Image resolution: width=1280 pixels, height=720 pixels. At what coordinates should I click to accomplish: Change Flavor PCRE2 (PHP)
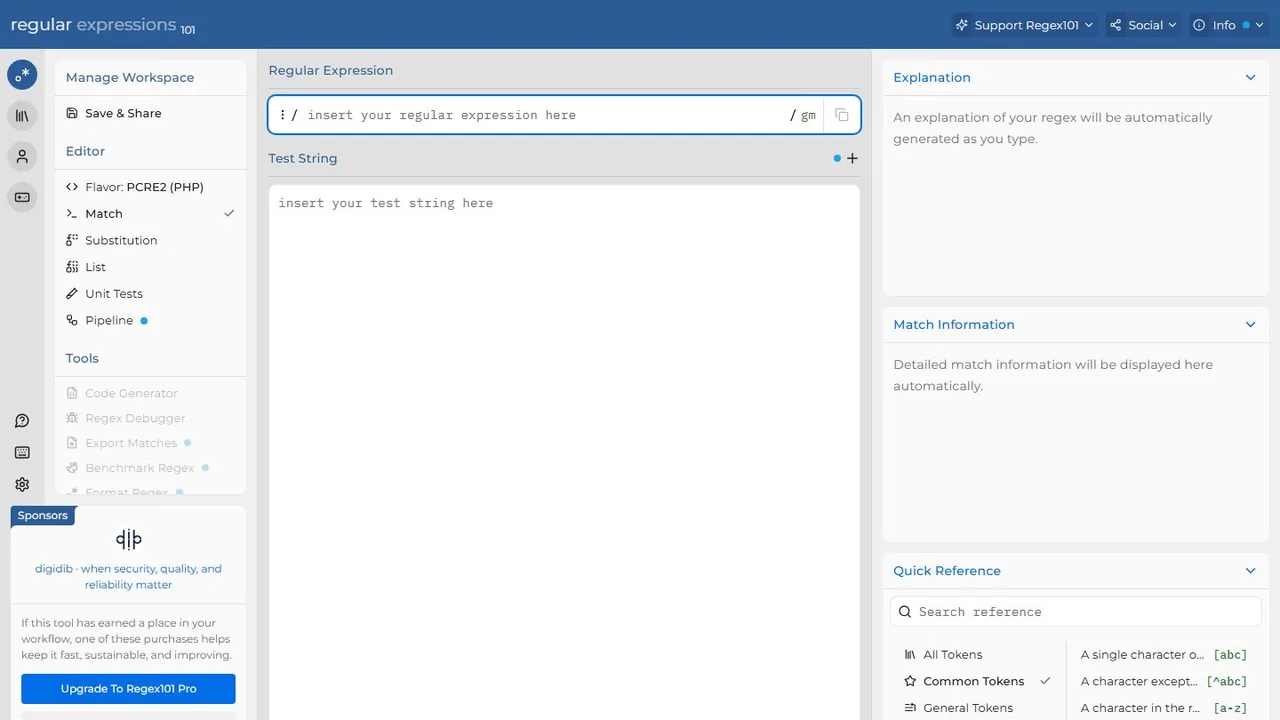click(150, 187)
